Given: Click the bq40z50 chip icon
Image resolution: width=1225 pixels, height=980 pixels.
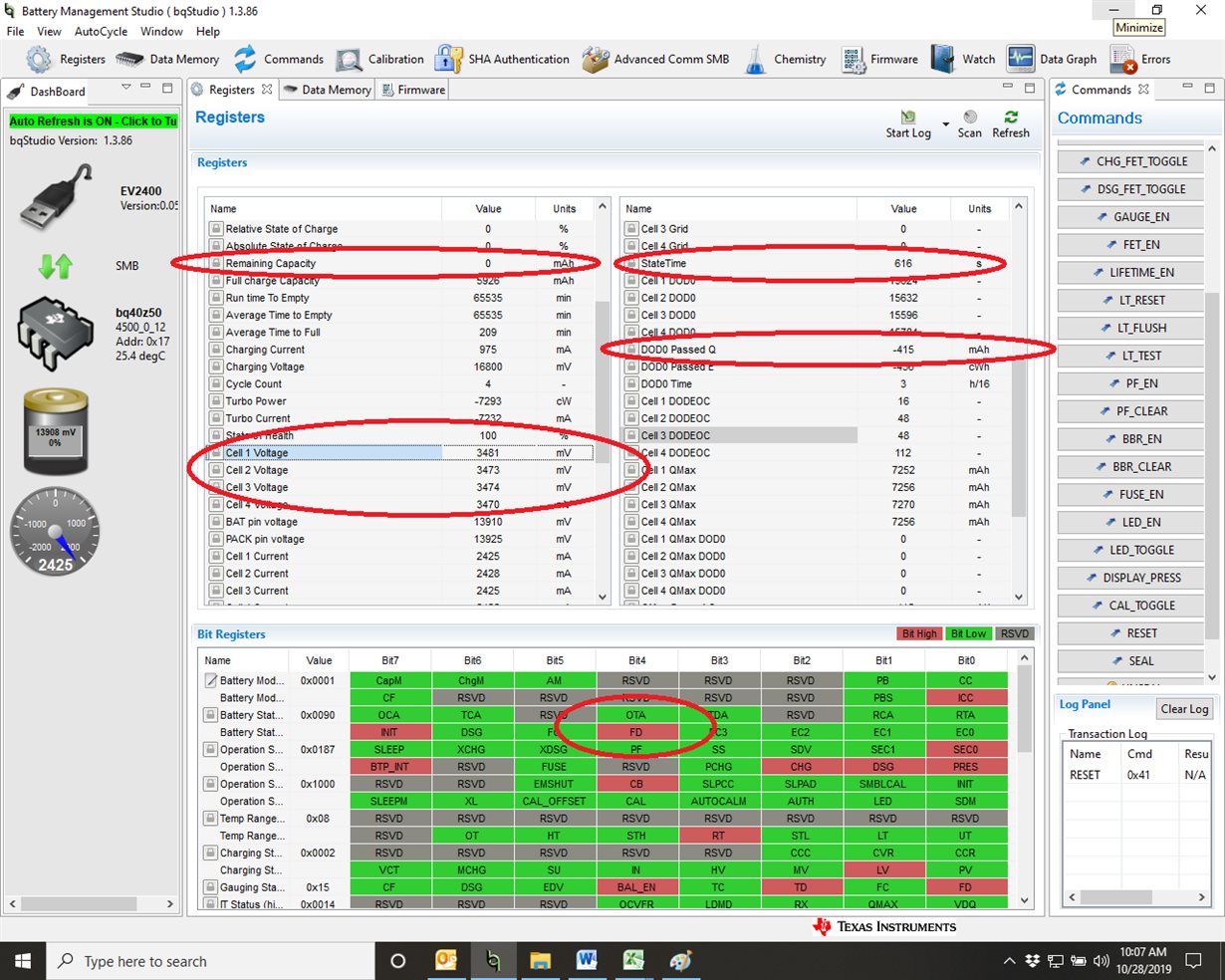Looking at the screenshot, I should tap(56, 336).
